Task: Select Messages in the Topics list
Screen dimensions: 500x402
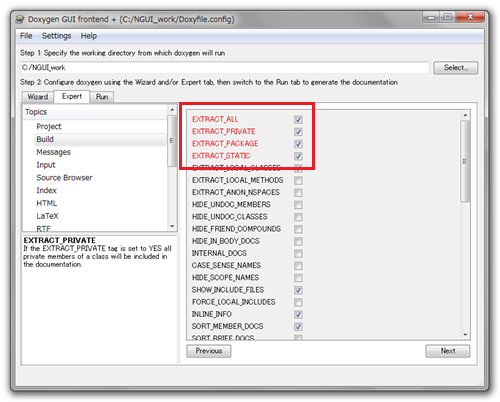Action: tap(53, 152)
